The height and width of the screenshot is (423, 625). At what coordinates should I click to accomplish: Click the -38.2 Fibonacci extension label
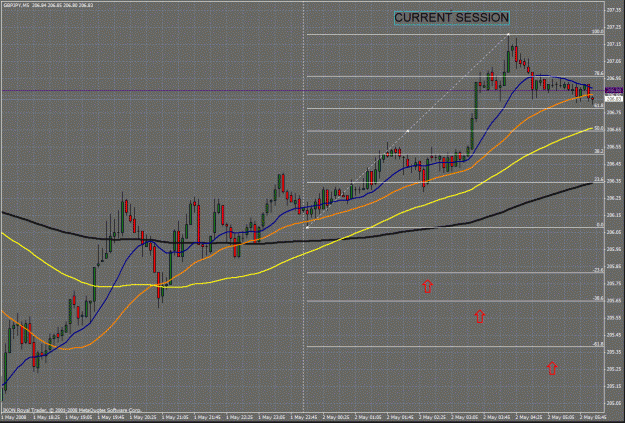[598, 298]
